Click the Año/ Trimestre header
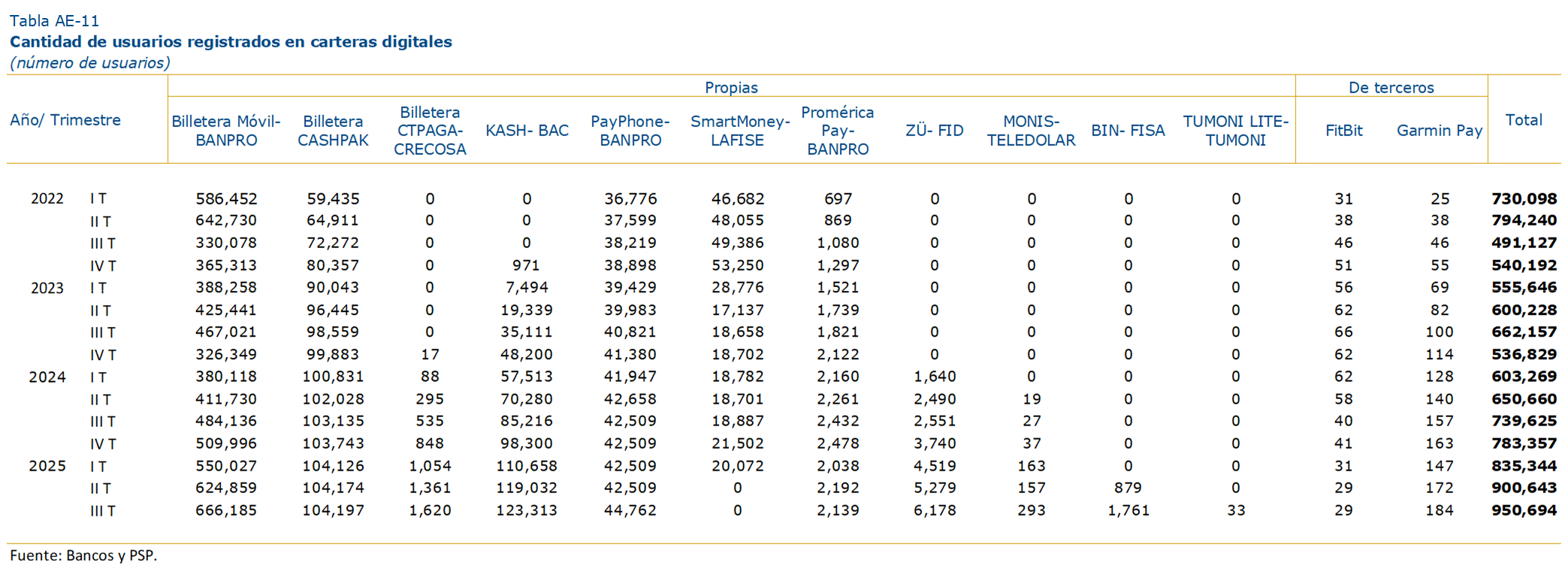This screenshot has height=575, width=1568. 65,120
